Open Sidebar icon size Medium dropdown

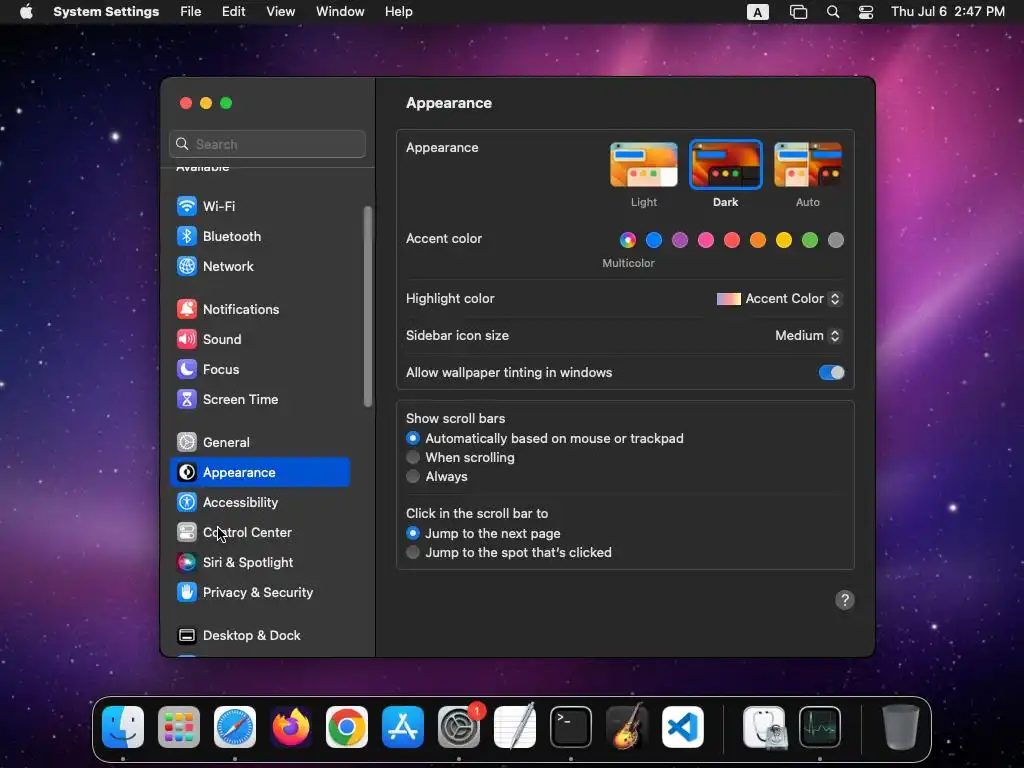pos(808,336)
